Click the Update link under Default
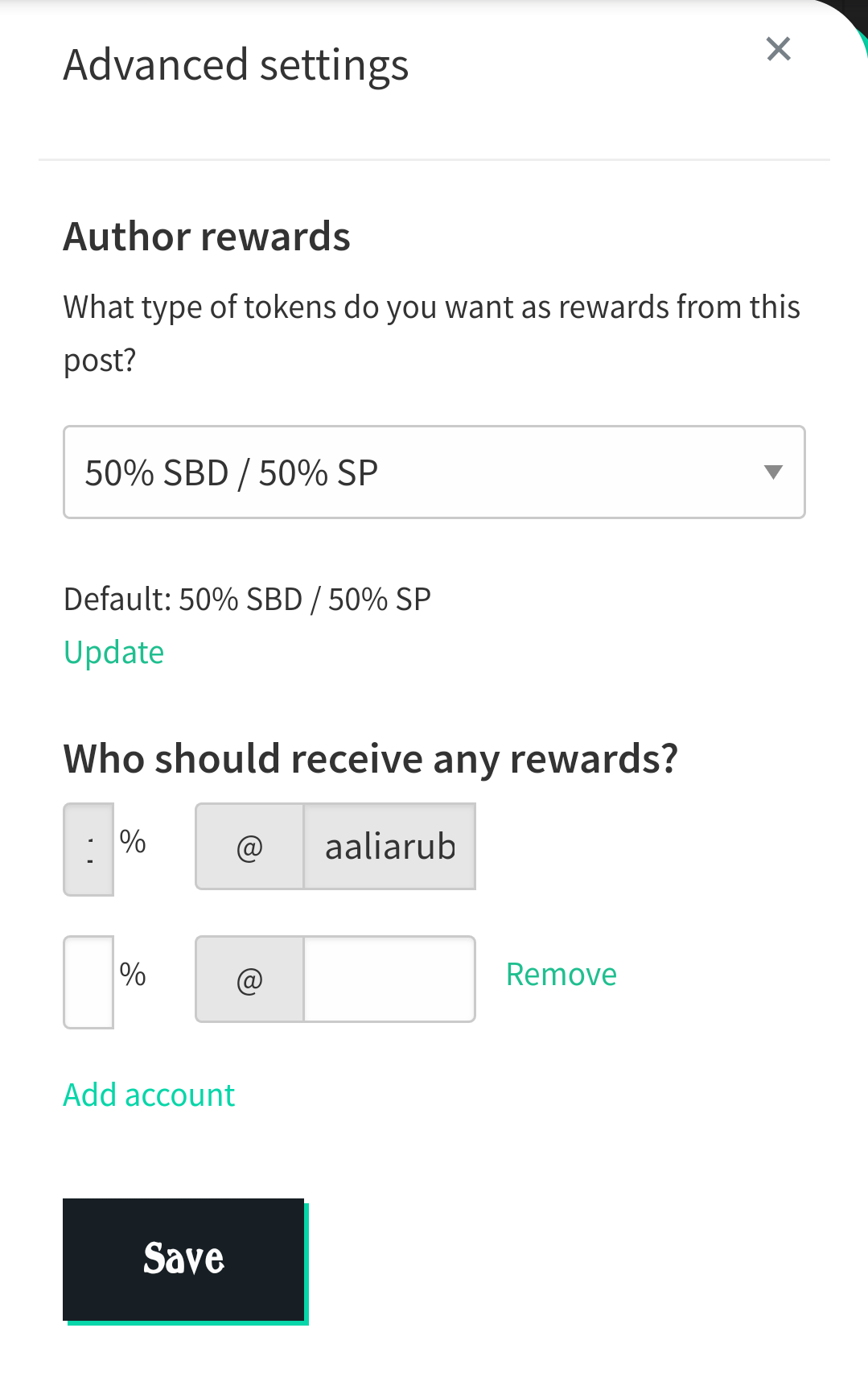Viewport: 868px width, 1394px height. point(113,652)
